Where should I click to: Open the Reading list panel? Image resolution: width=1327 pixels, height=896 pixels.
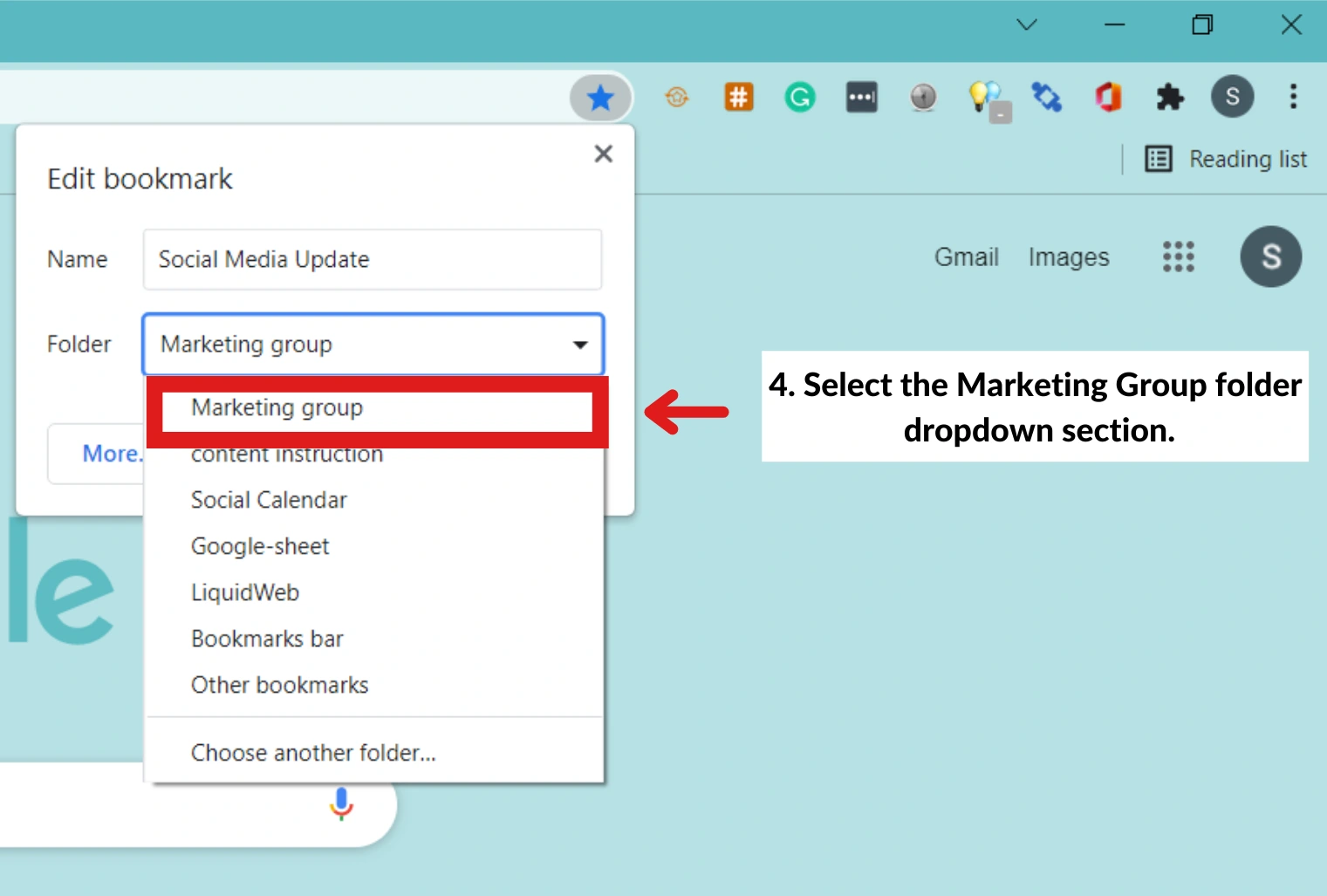[x=1226, y=159]
